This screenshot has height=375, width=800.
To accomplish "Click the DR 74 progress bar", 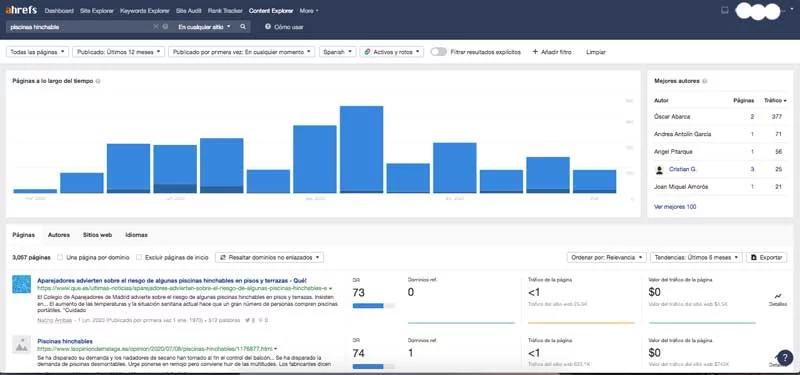I will 373,366.
